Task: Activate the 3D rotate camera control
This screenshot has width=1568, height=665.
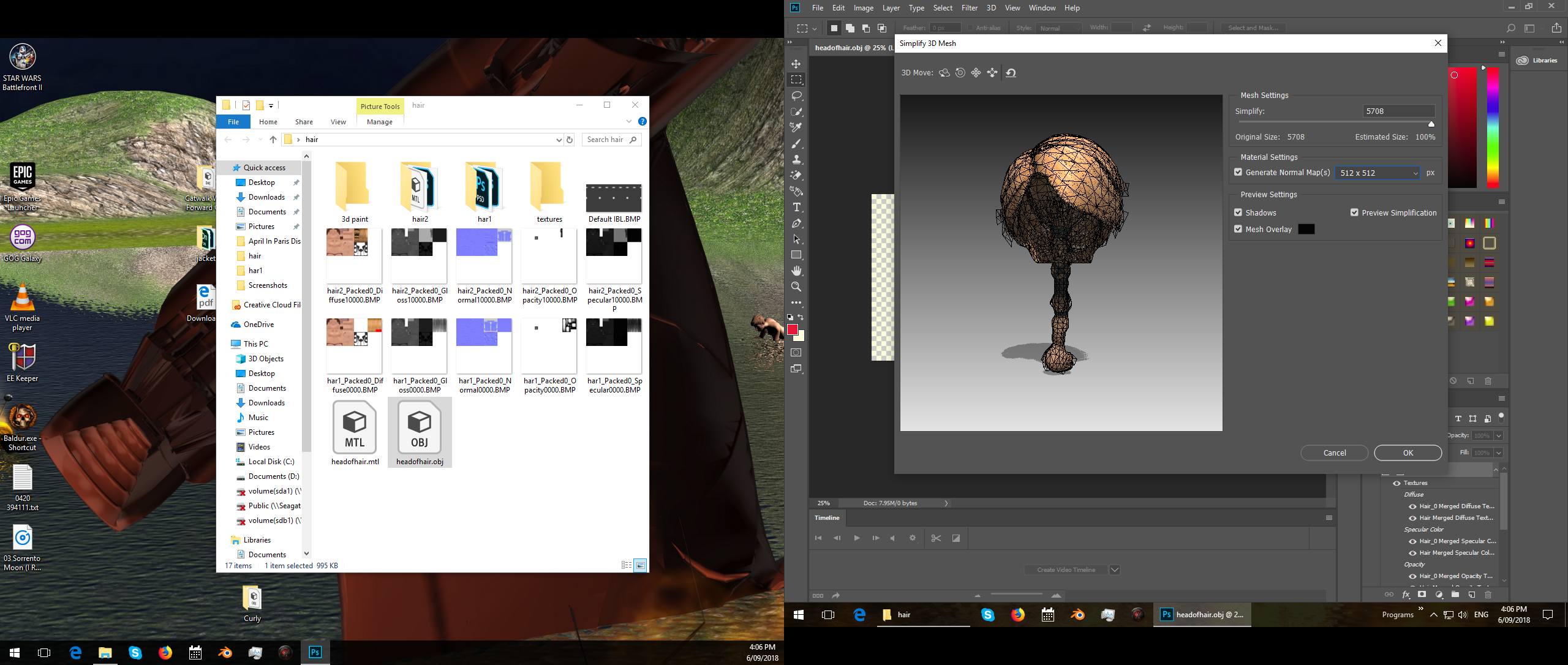Action: [x=944, y=72]
